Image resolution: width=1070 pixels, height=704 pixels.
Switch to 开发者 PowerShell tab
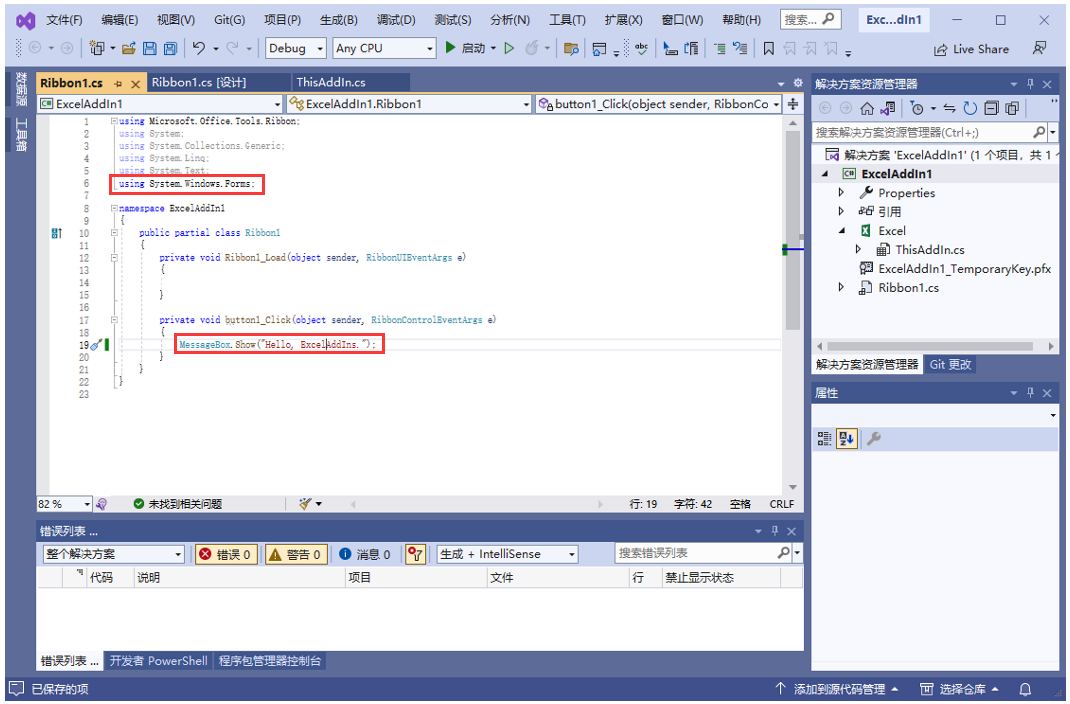(158, 661)
